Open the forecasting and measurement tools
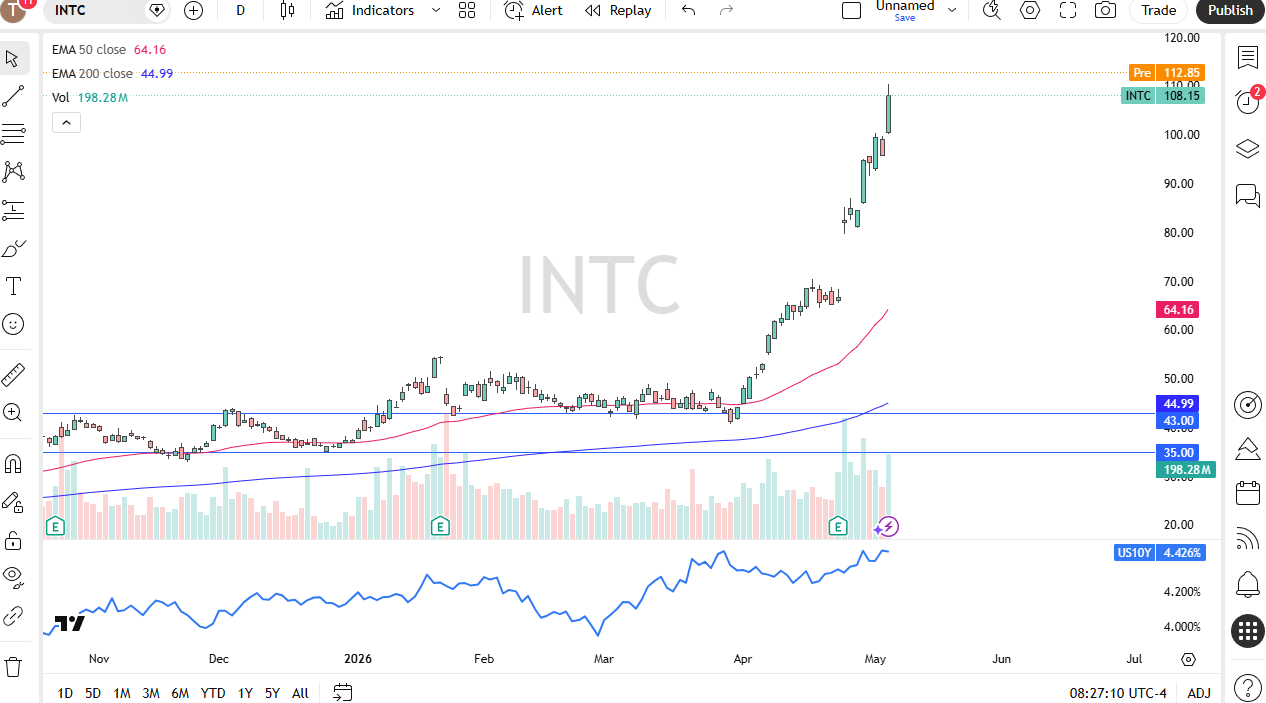1266x703 pixels. 13,210
